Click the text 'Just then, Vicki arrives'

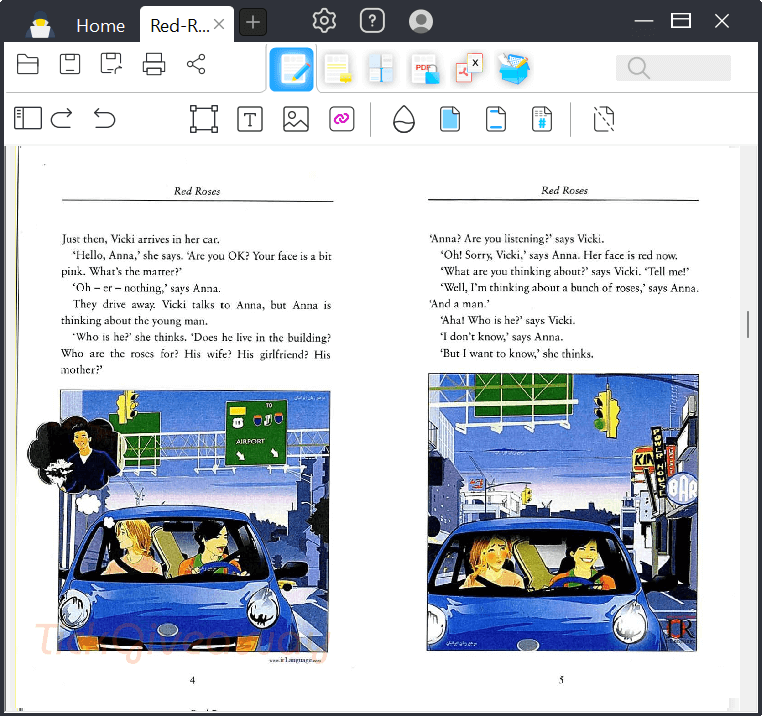117,239
